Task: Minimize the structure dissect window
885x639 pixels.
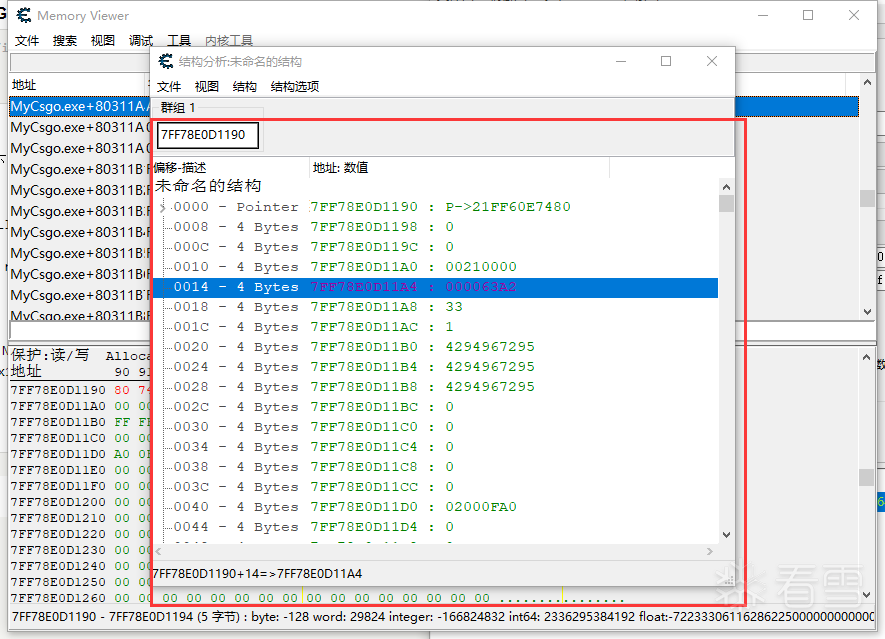Action: 621,61
